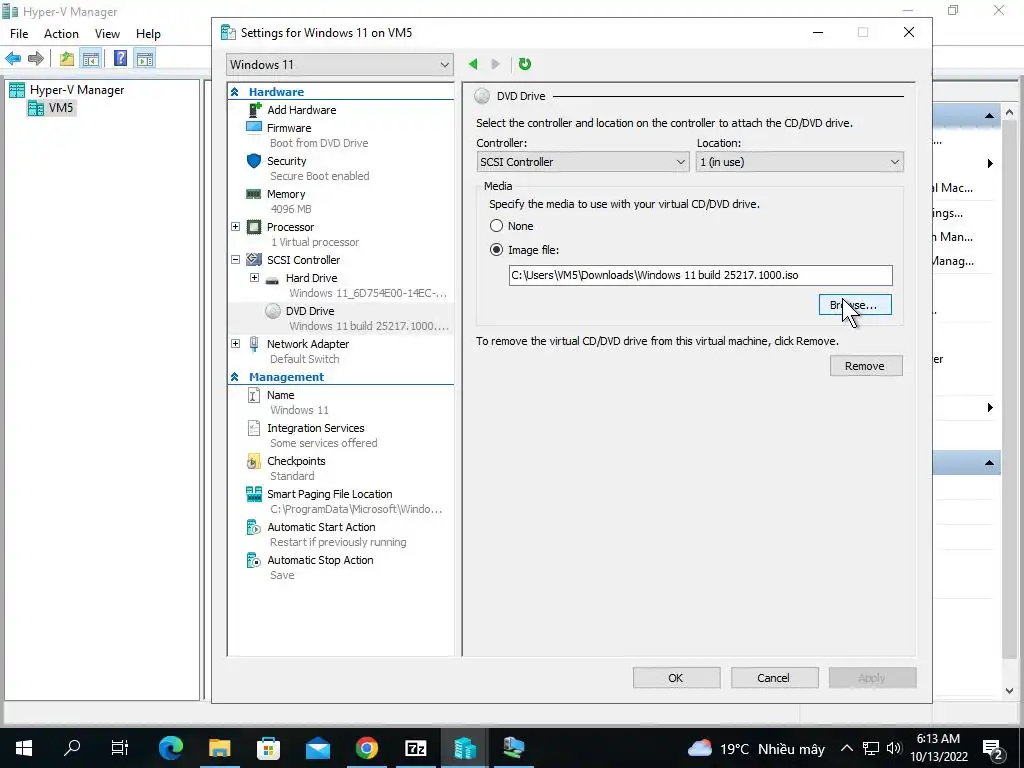Click the volume icon in system tray
1024x768 pixels.
[x=894, y=748]
